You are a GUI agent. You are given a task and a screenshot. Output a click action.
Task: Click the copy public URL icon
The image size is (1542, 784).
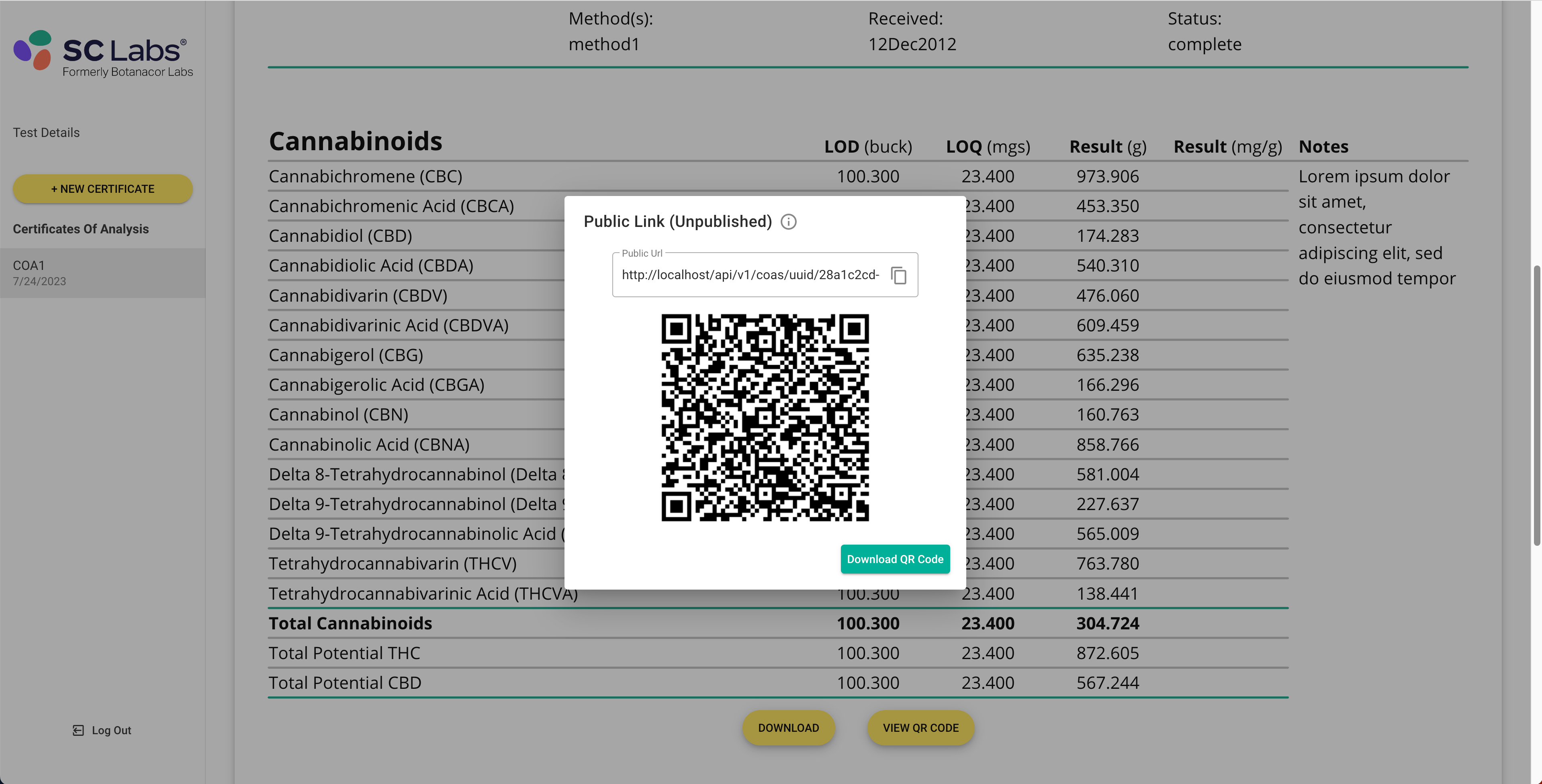[x=898, y=275]
